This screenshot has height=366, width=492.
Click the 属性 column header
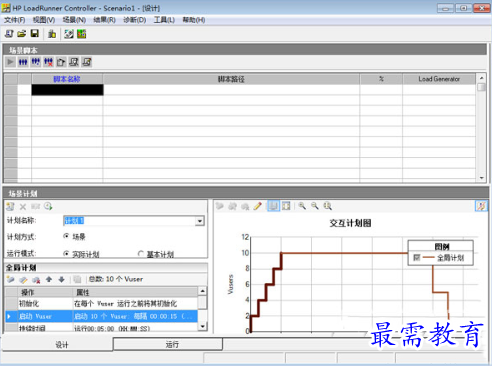pos(135,292)
